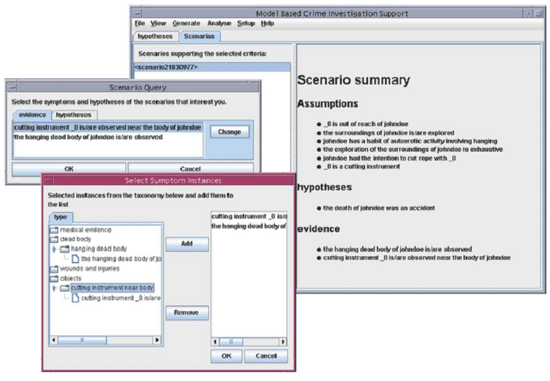
Task: Open window menu icon of main Crime Investigation window
Action: click(x=138, y=13)
